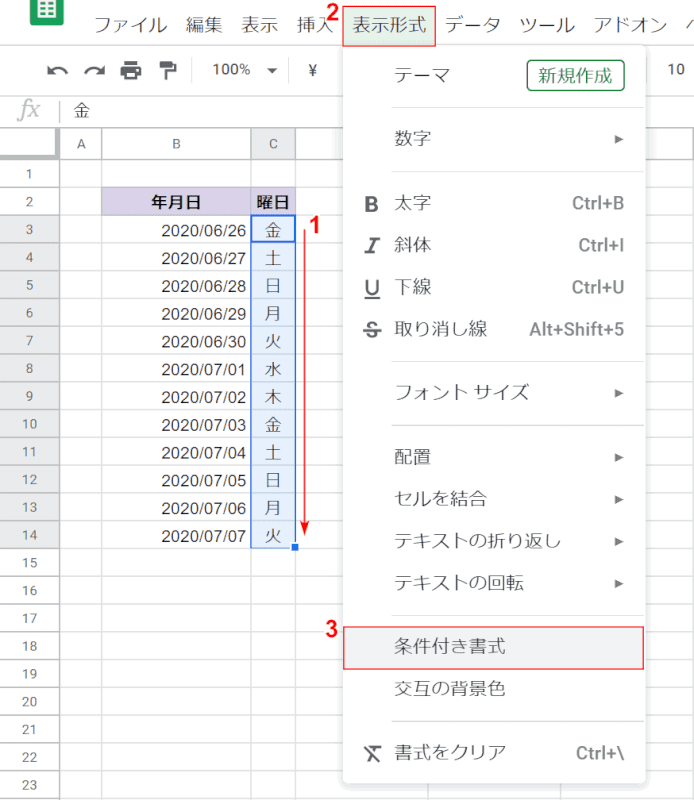
Task: Click cell with date 2020/06/26
Action: 176,230
